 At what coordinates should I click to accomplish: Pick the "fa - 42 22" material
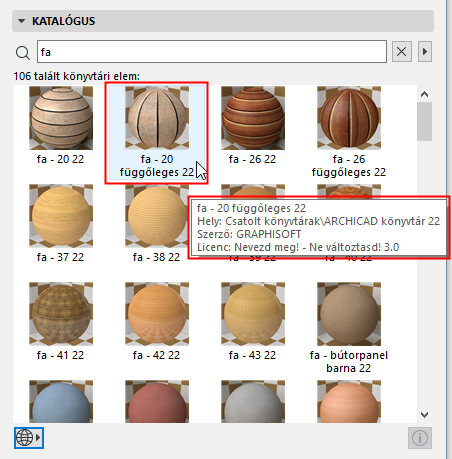pyautogui.click(x=157, y=322)
